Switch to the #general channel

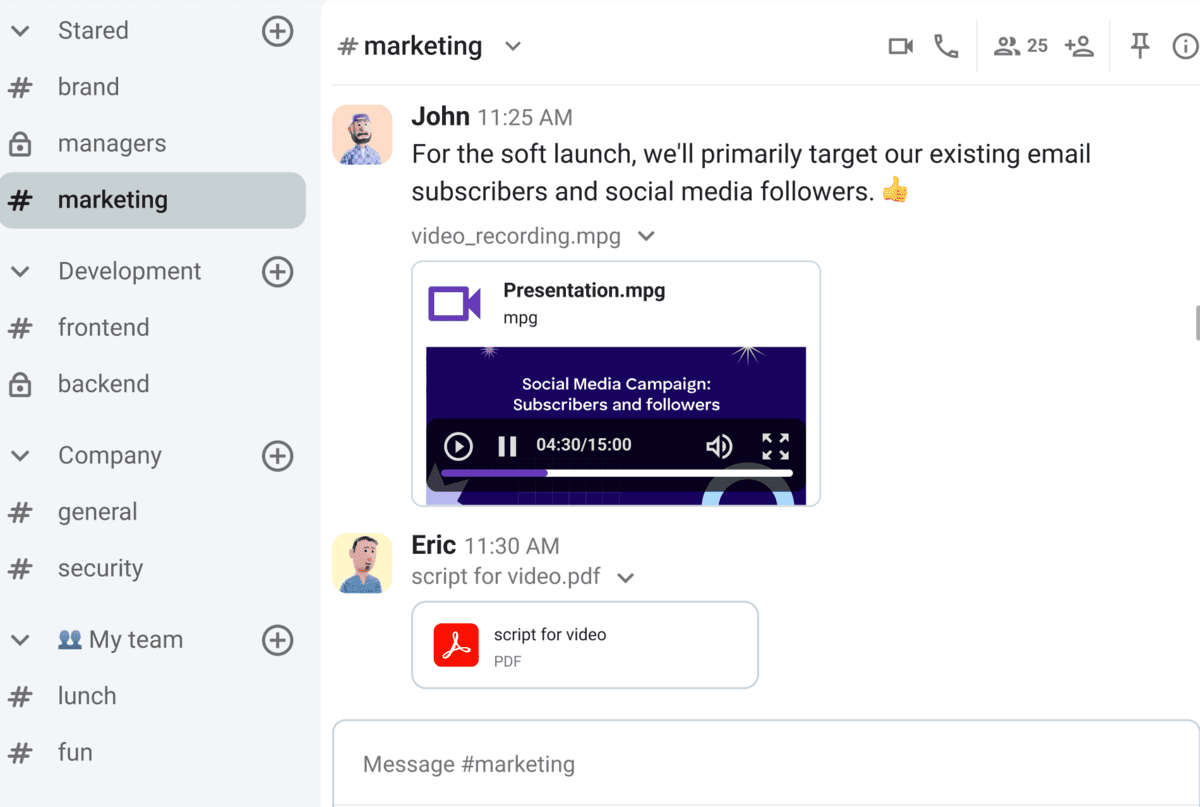pos(97,511)
